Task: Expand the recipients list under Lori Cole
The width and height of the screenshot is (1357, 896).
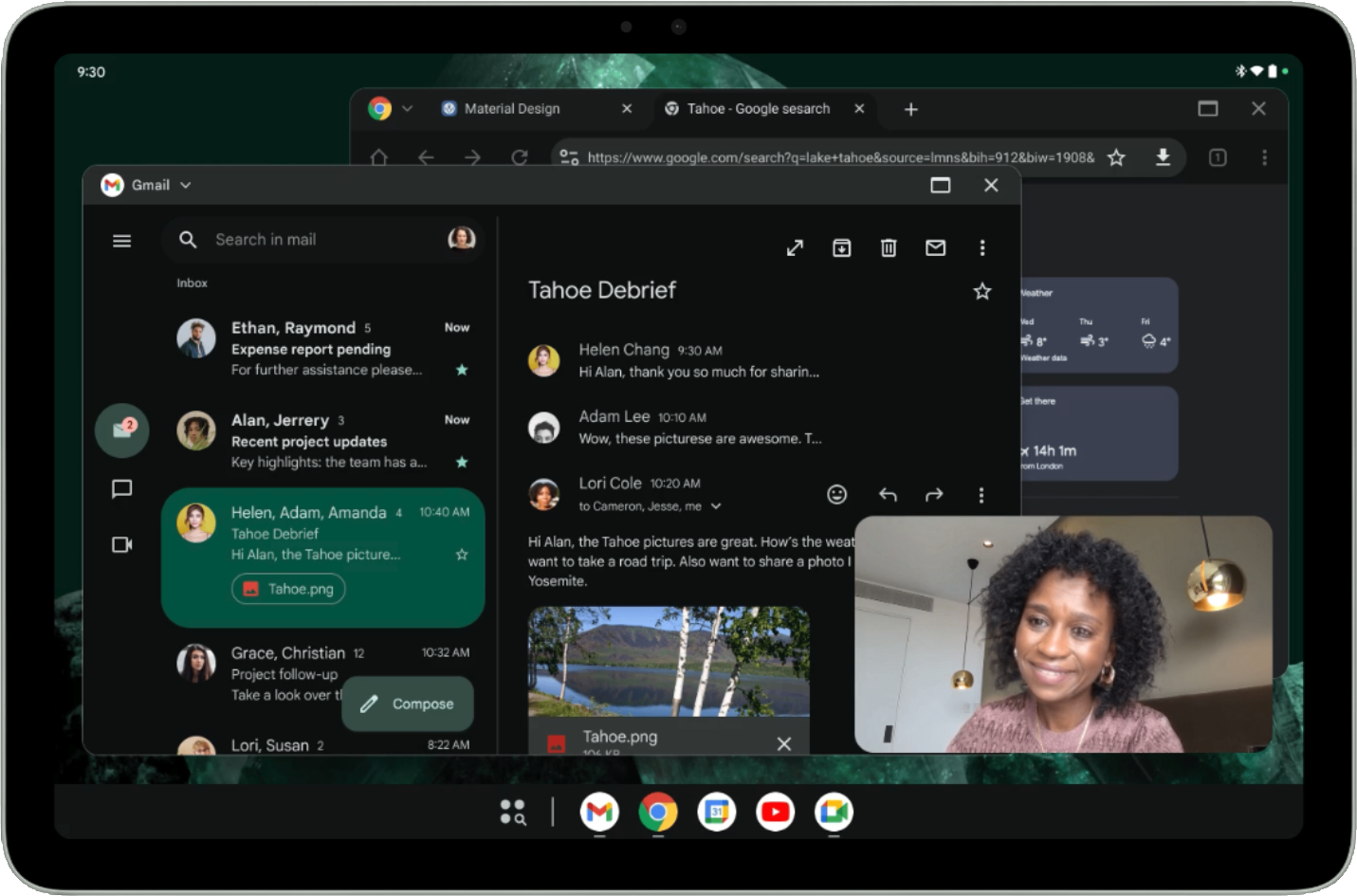Action: point(717,506)
